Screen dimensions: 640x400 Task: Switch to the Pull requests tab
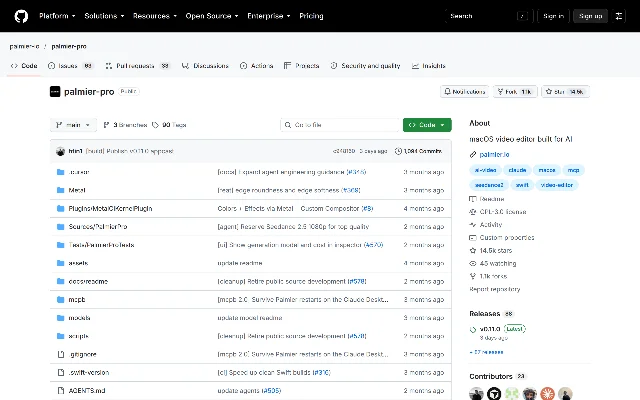138,66
